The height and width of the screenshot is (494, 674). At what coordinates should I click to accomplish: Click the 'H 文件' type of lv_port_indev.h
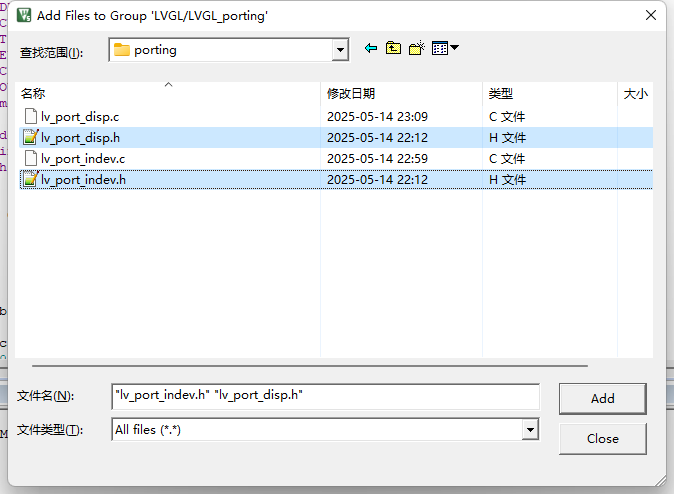pyautogui.click(x=507, y=180)
